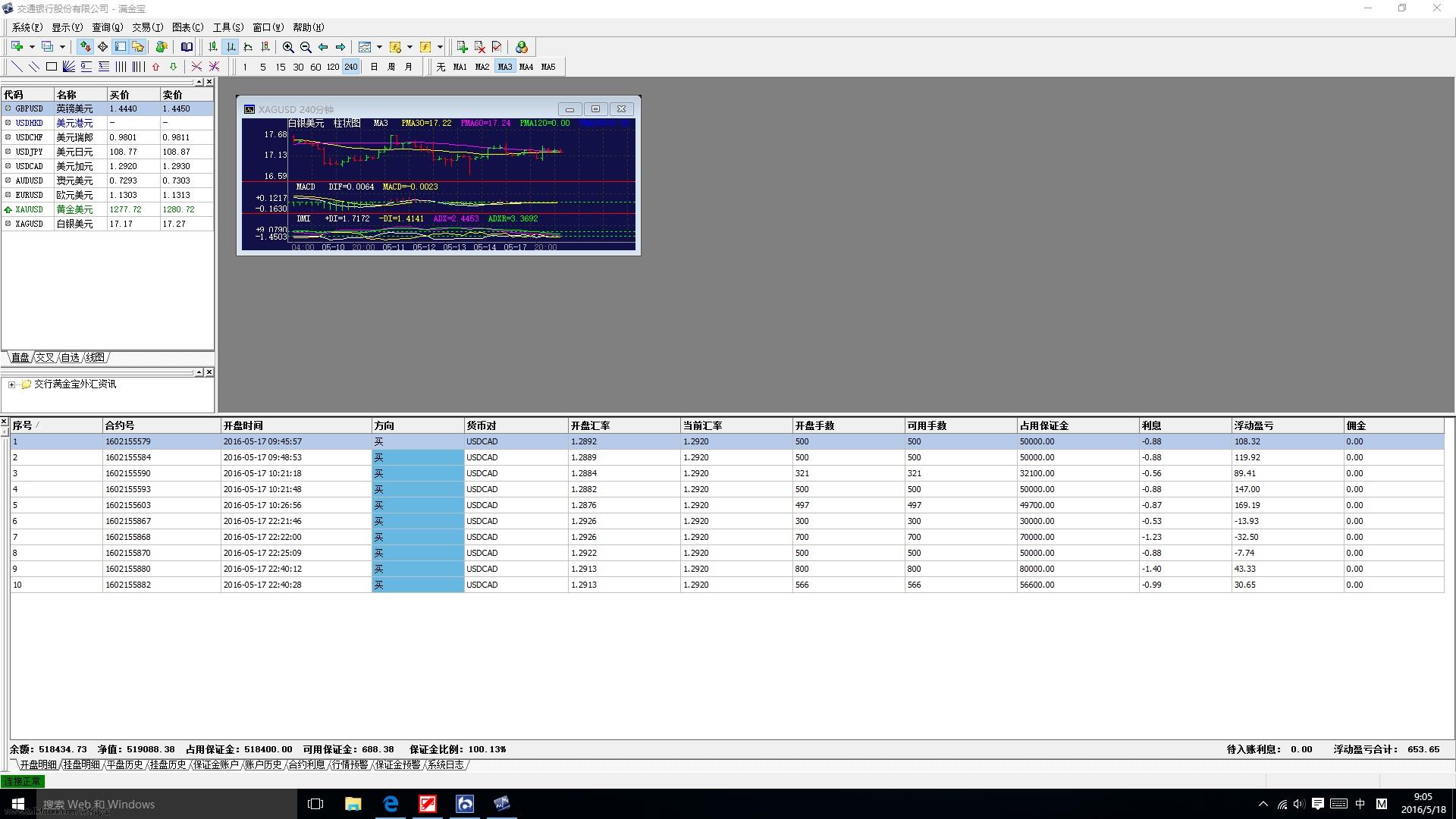Click the crosshair cursor icon
The width and height of the screenshot is (1456, 819).
coord(102,47)
